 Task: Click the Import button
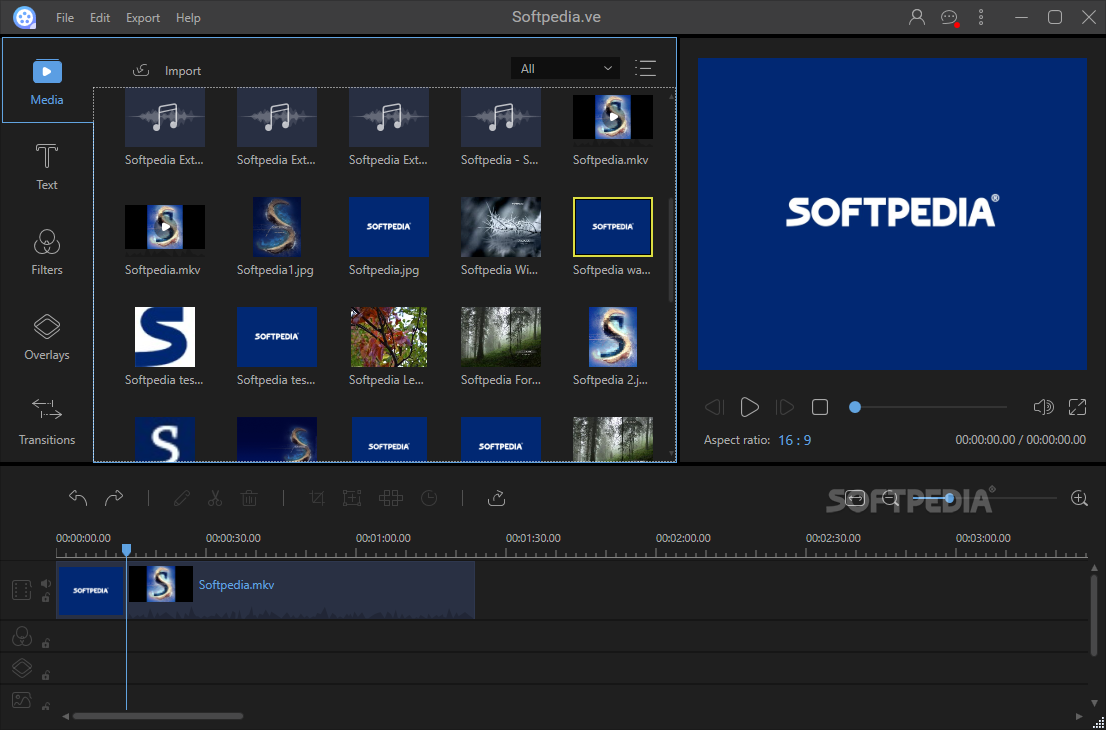click(x=168, y=70)
